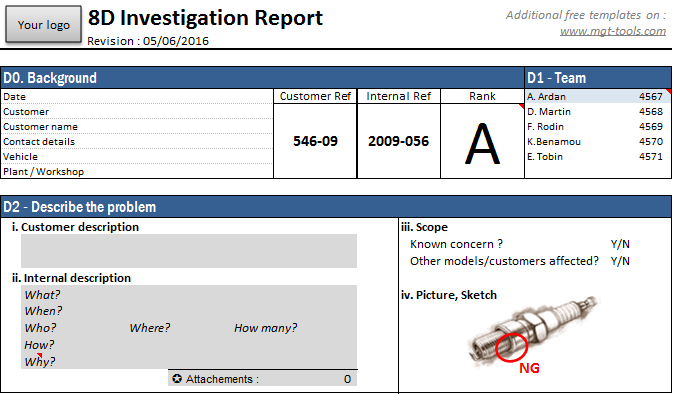Viewport: 675px width, 394px height.
Task: Select the Customer Ref value 546-09
Action: click(x=316, y=141)
